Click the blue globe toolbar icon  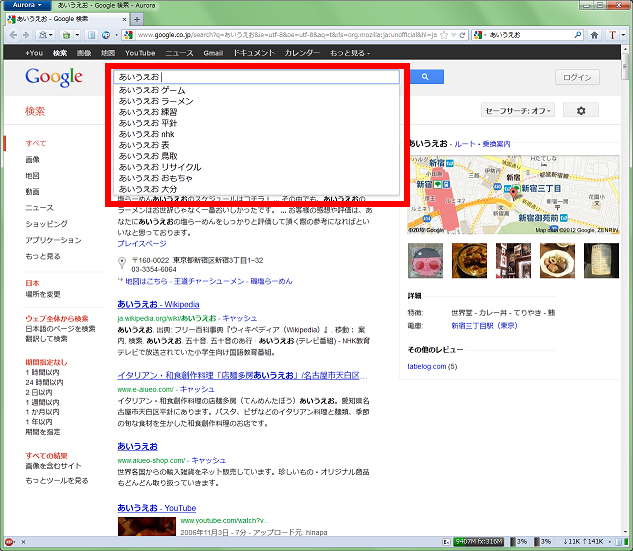[106, 35]
